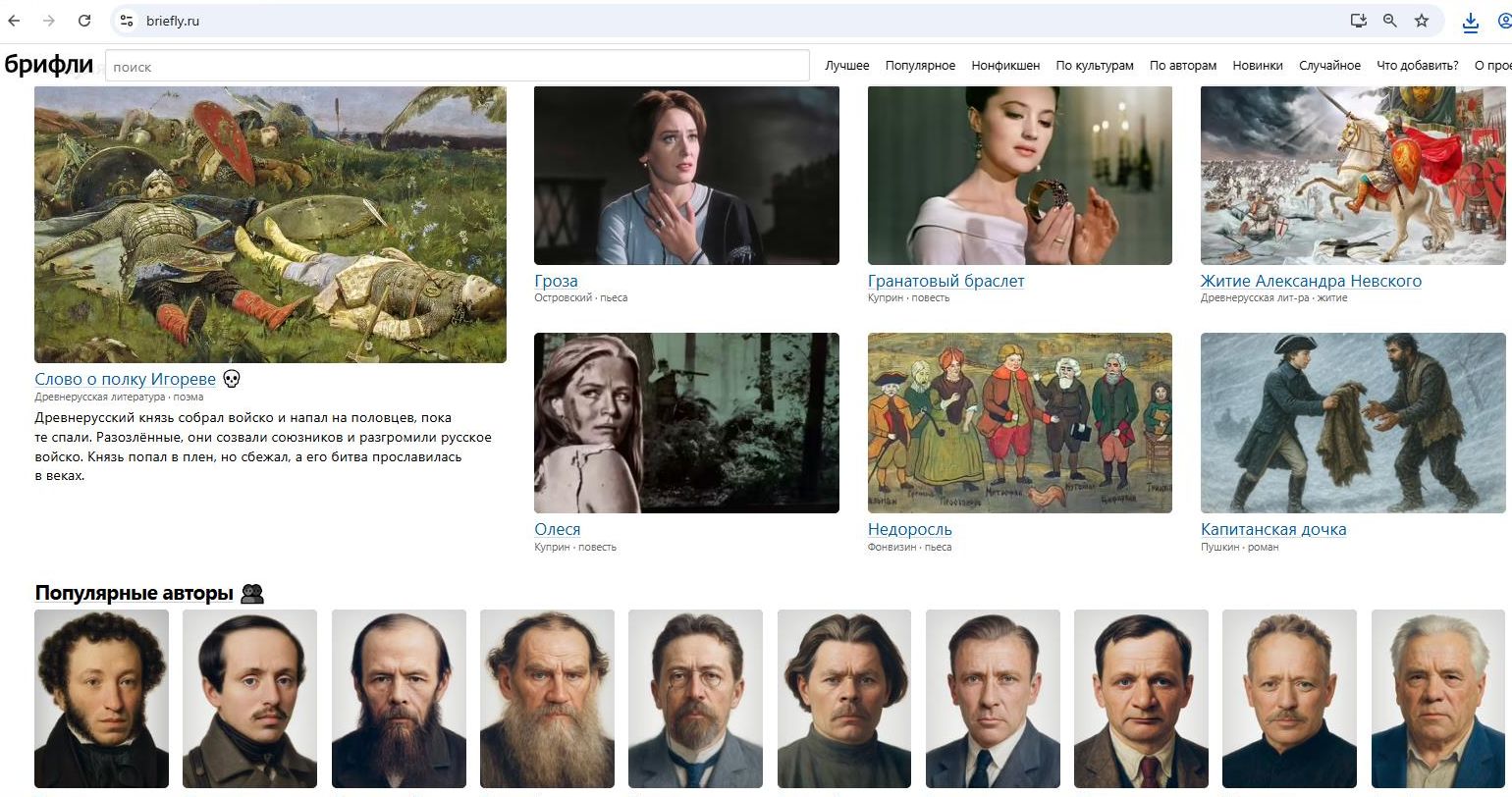Open the browser downloads icon

[x=1470, y=22]
